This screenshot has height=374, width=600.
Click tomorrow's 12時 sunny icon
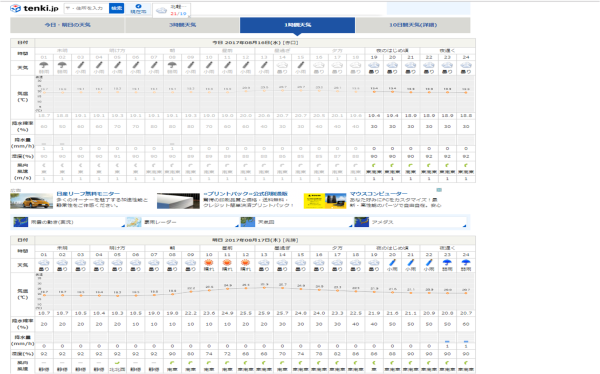(246, 263)
